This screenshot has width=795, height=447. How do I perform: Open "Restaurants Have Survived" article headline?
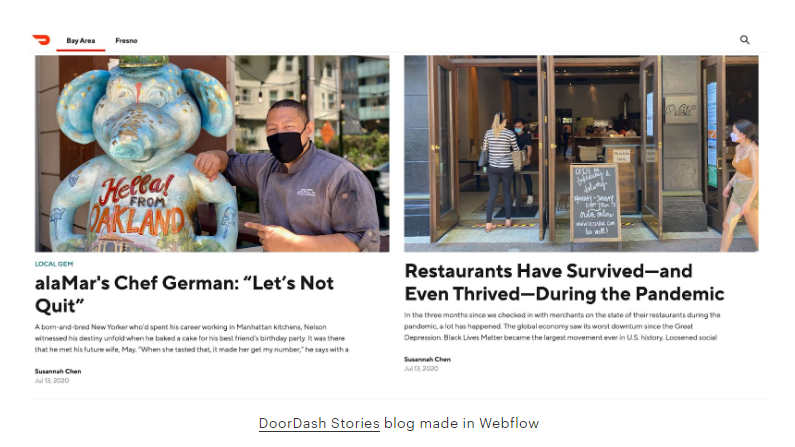[x=564, y=282]
